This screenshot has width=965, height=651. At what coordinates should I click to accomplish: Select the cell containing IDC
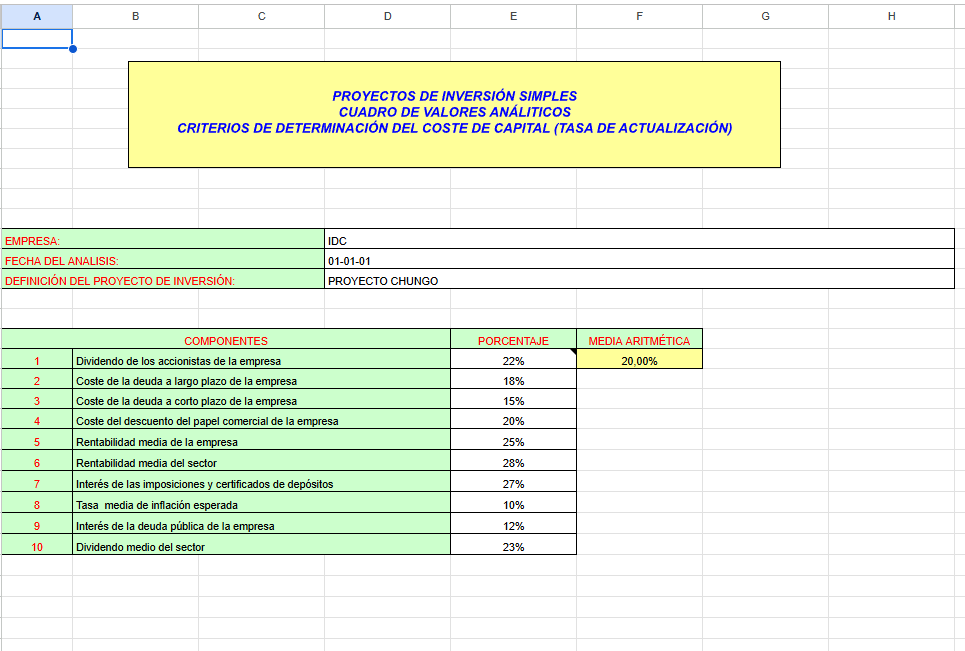pos(639,240)
